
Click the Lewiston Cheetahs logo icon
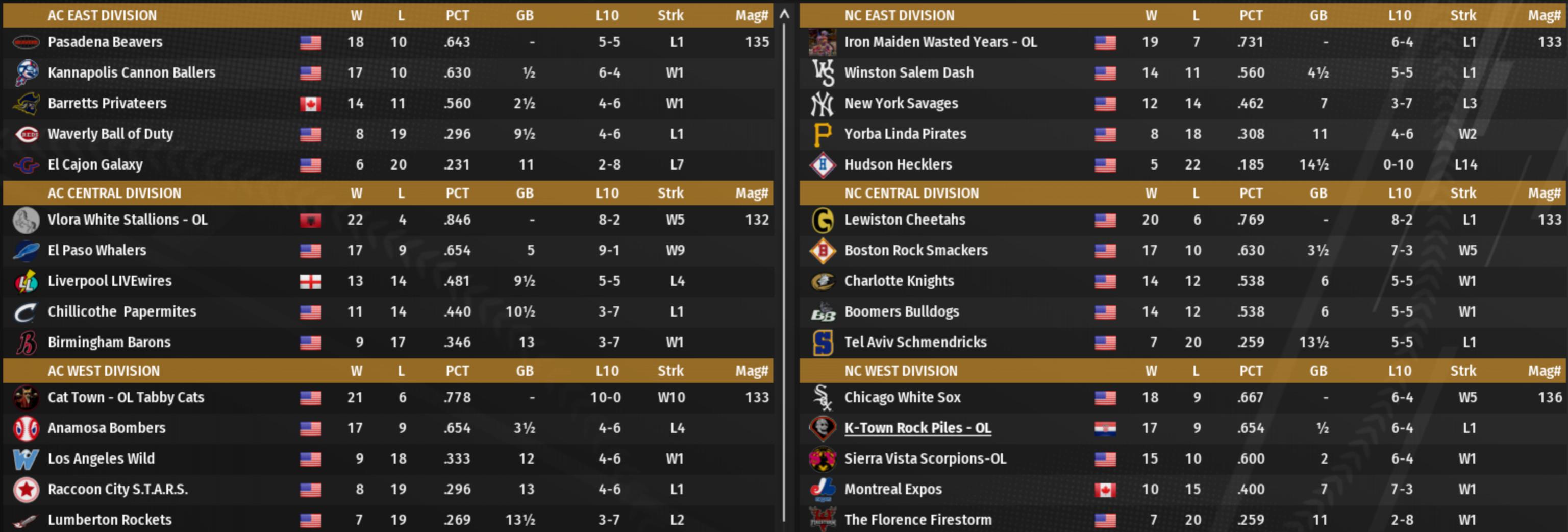click(x=823, y=220)
